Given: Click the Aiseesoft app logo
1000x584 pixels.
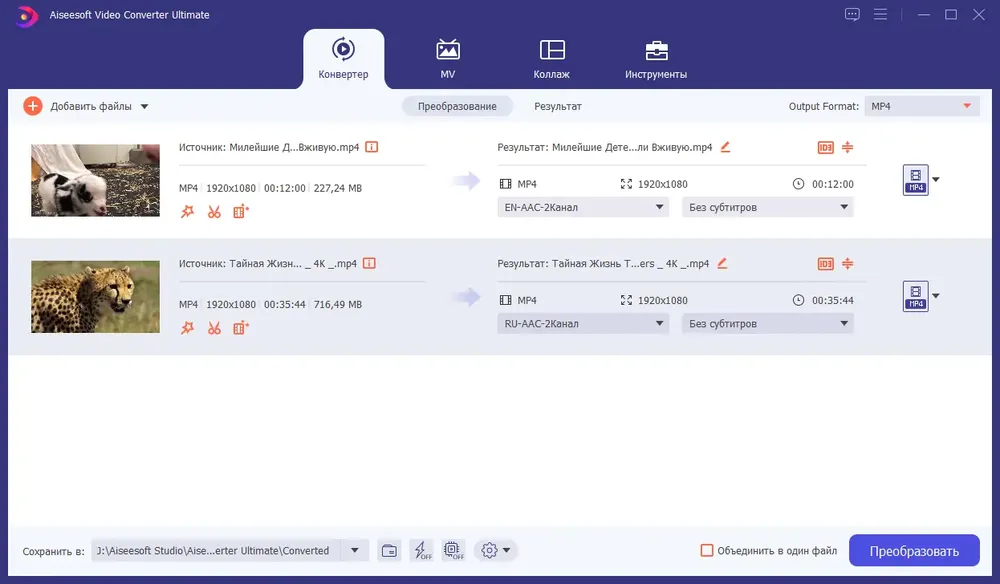Looking at the screenshot, I should (26, 15).
